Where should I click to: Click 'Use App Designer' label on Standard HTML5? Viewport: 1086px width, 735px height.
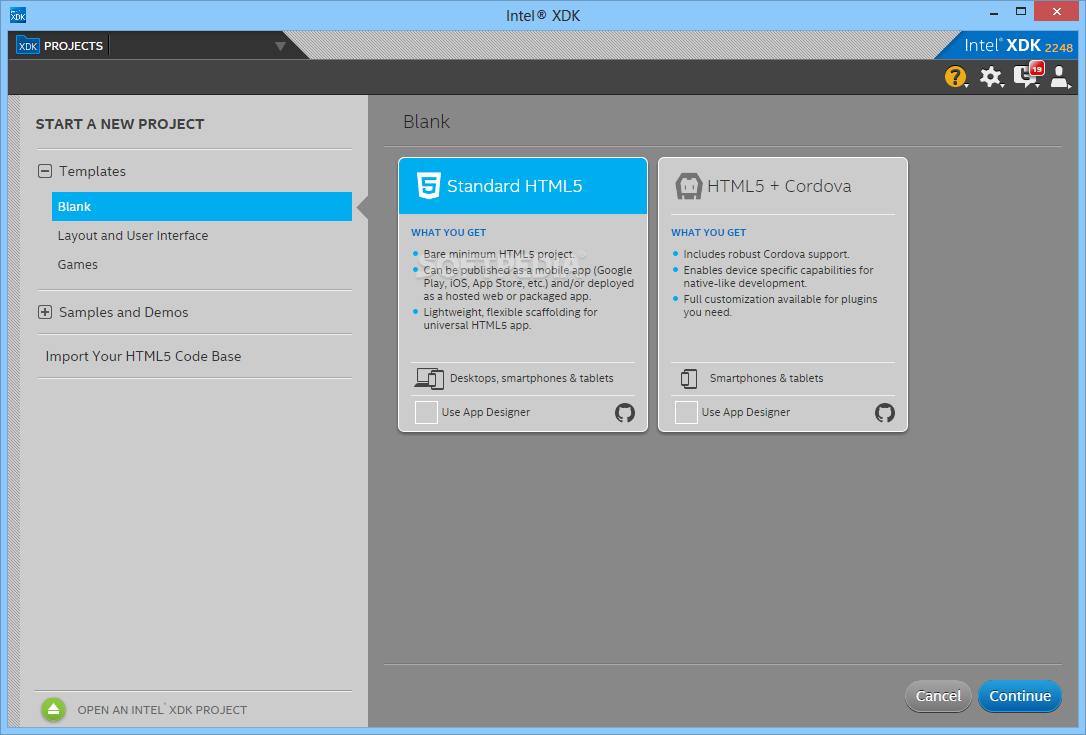coord(486,412)
